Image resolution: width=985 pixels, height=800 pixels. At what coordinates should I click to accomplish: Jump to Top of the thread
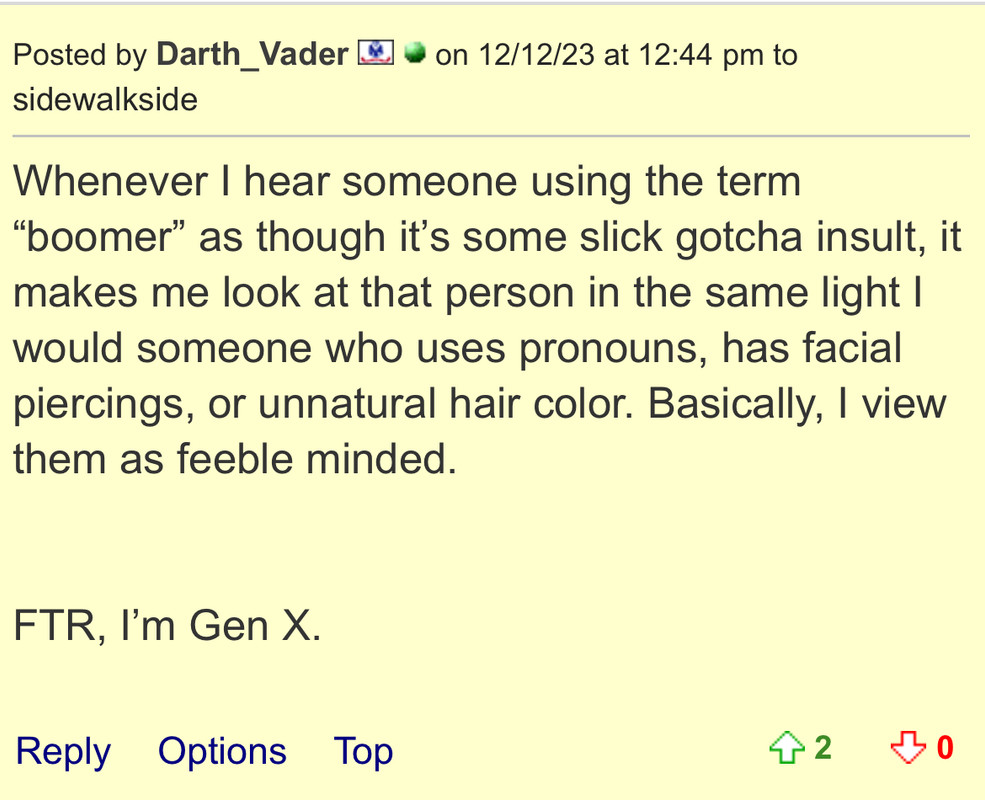(363, 751)
